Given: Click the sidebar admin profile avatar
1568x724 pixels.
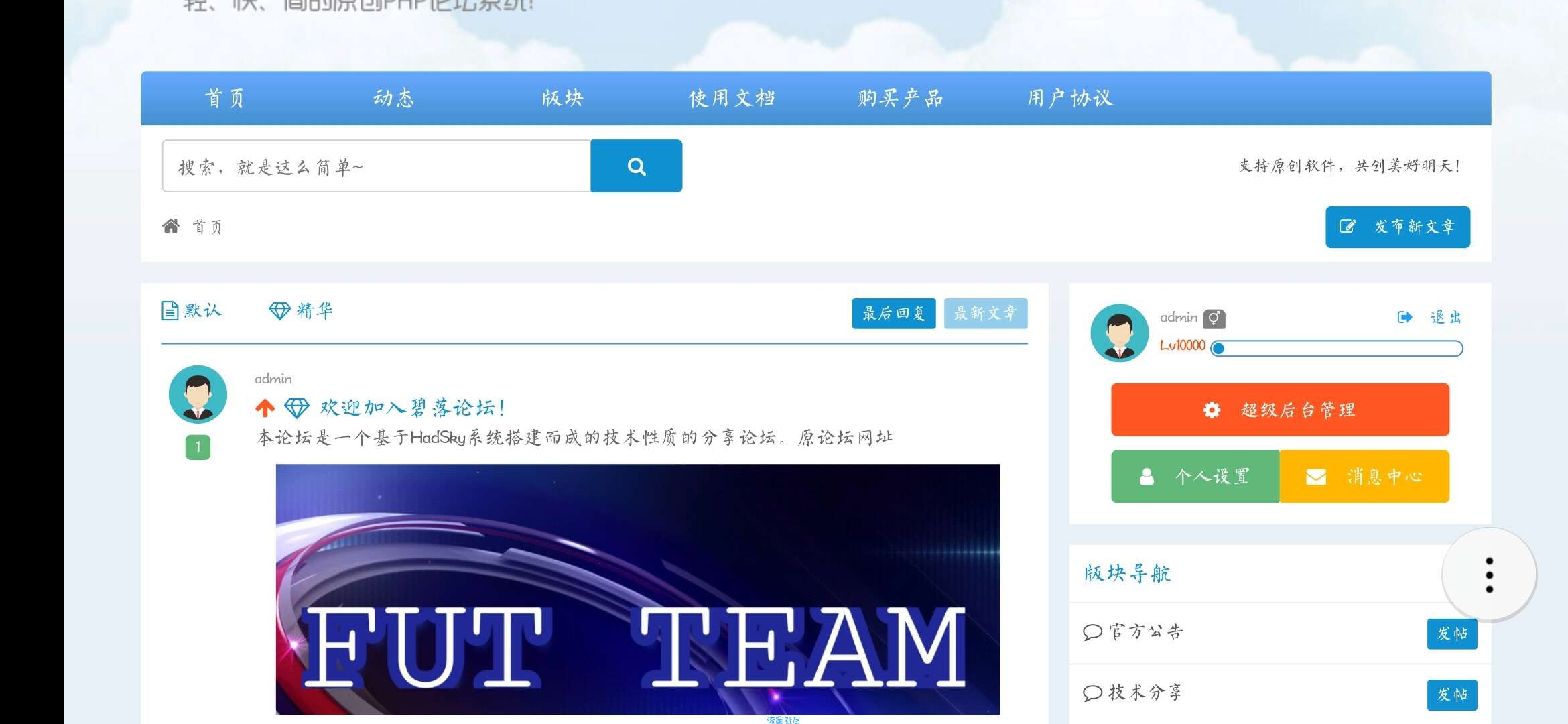Looking at the screenshot, I should pos(1119,333).
